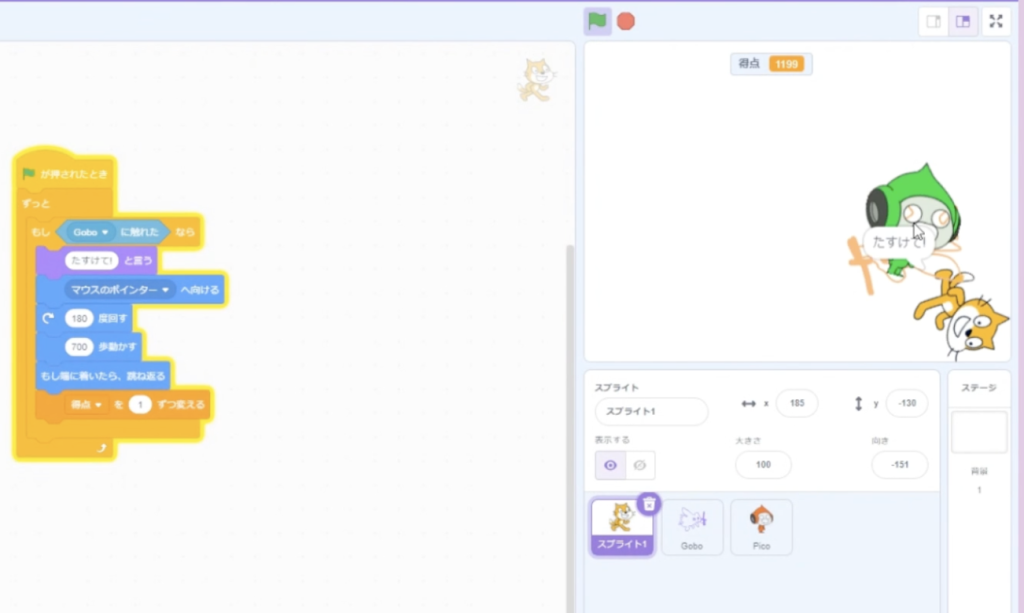The image size is (1024, 613).
Task: Click the when flag clicked hat block
Action: click(x=65, y=173)
